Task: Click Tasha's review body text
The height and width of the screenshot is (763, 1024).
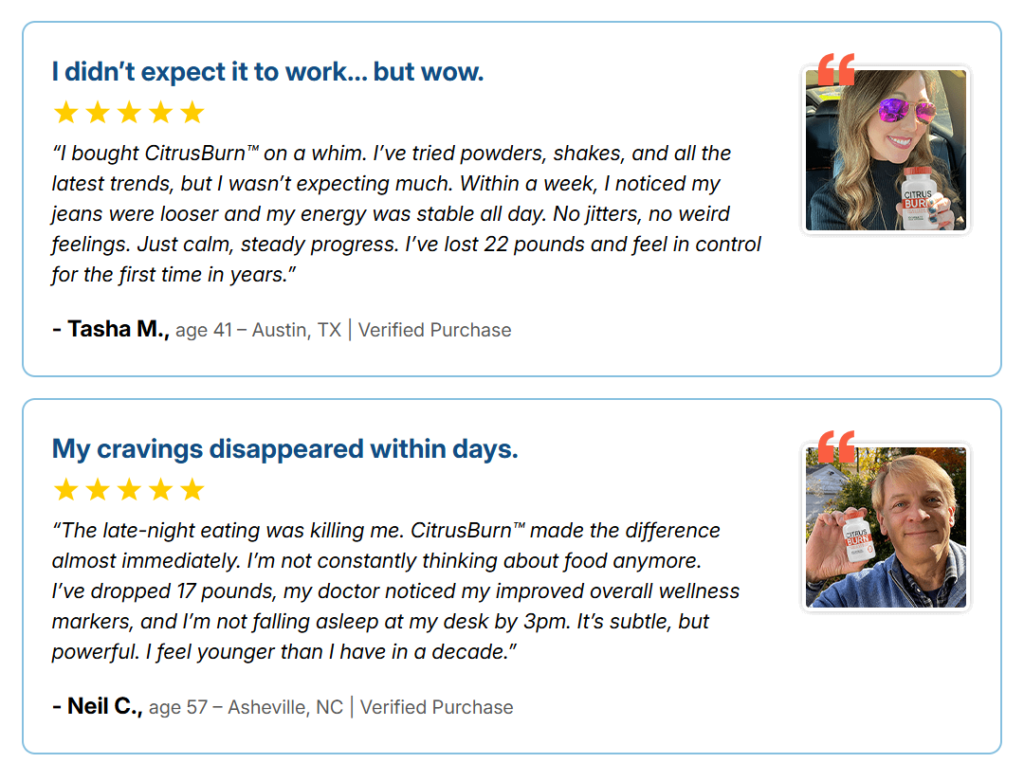Action: point(400,213)
